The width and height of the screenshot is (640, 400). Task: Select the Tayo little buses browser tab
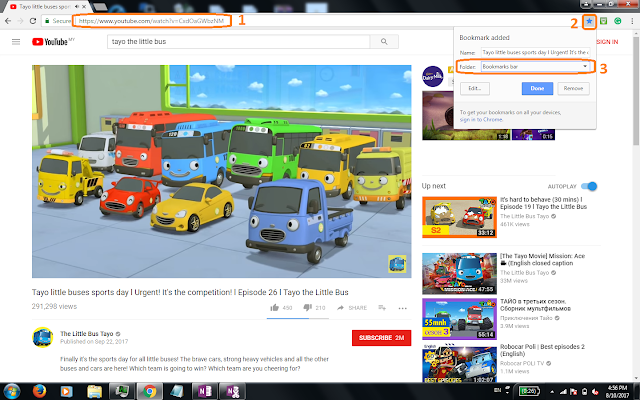(49, 7)
